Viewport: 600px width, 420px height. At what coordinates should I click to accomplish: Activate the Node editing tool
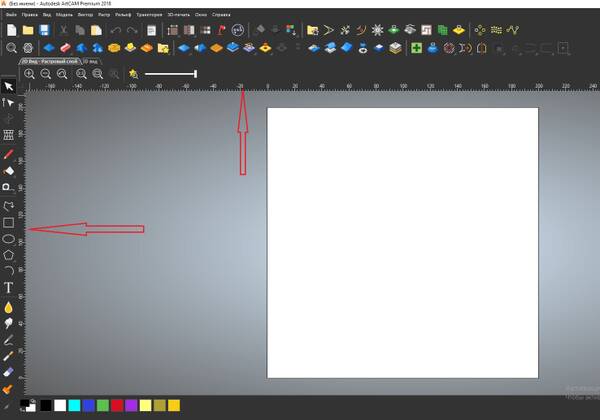point(8,103)
